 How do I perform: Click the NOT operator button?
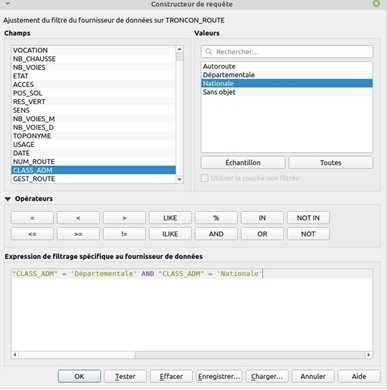click(x=308, y=234)
